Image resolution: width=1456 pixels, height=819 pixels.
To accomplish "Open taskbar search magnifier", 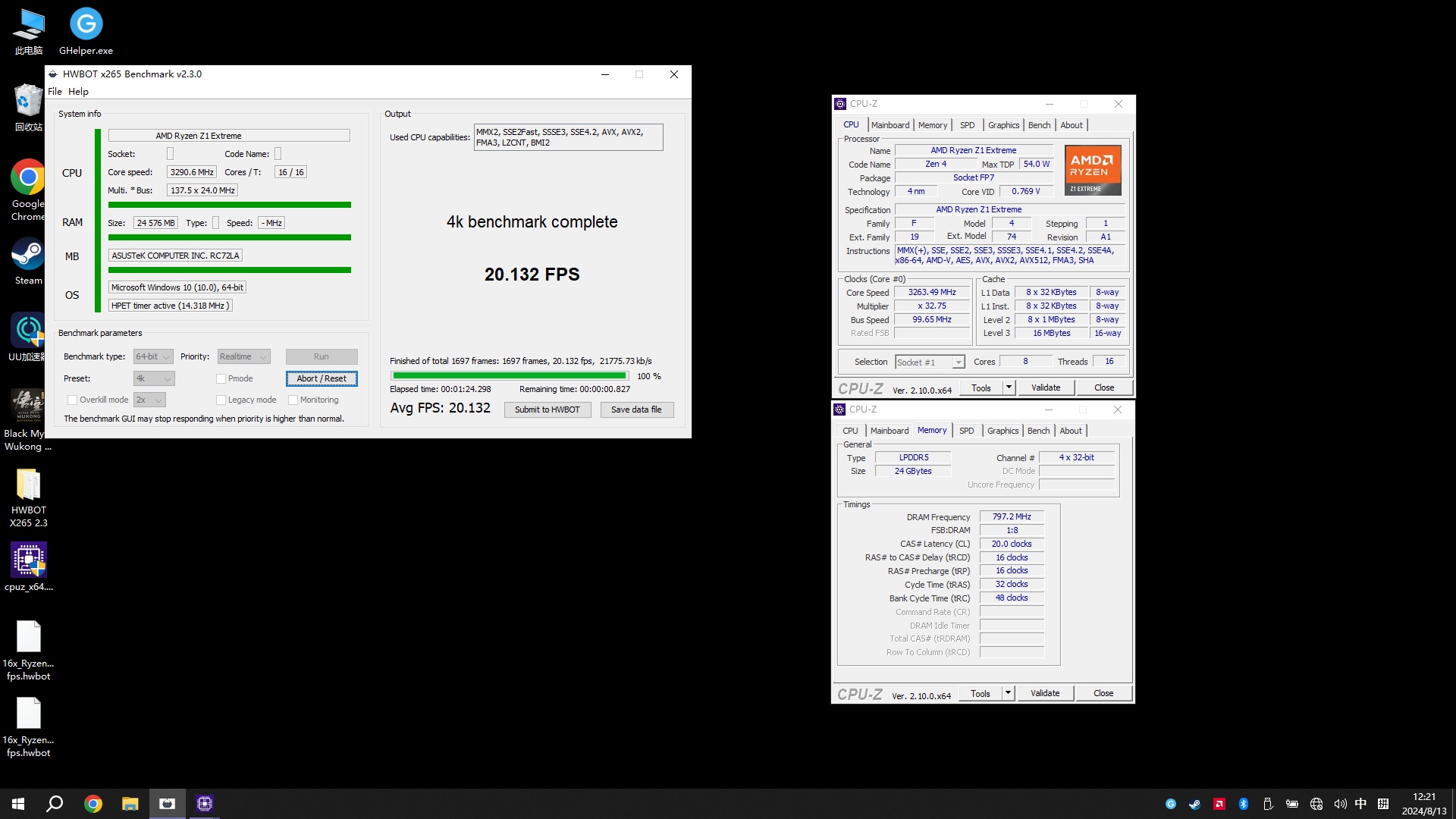I will 55,804.
